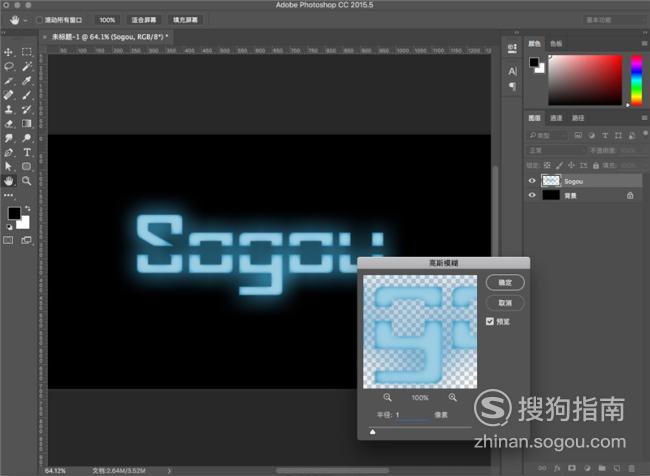This screenshot has width=650, height=476.
Task: Switch to the Swatches tab beside Color
Action: point(556,44)
